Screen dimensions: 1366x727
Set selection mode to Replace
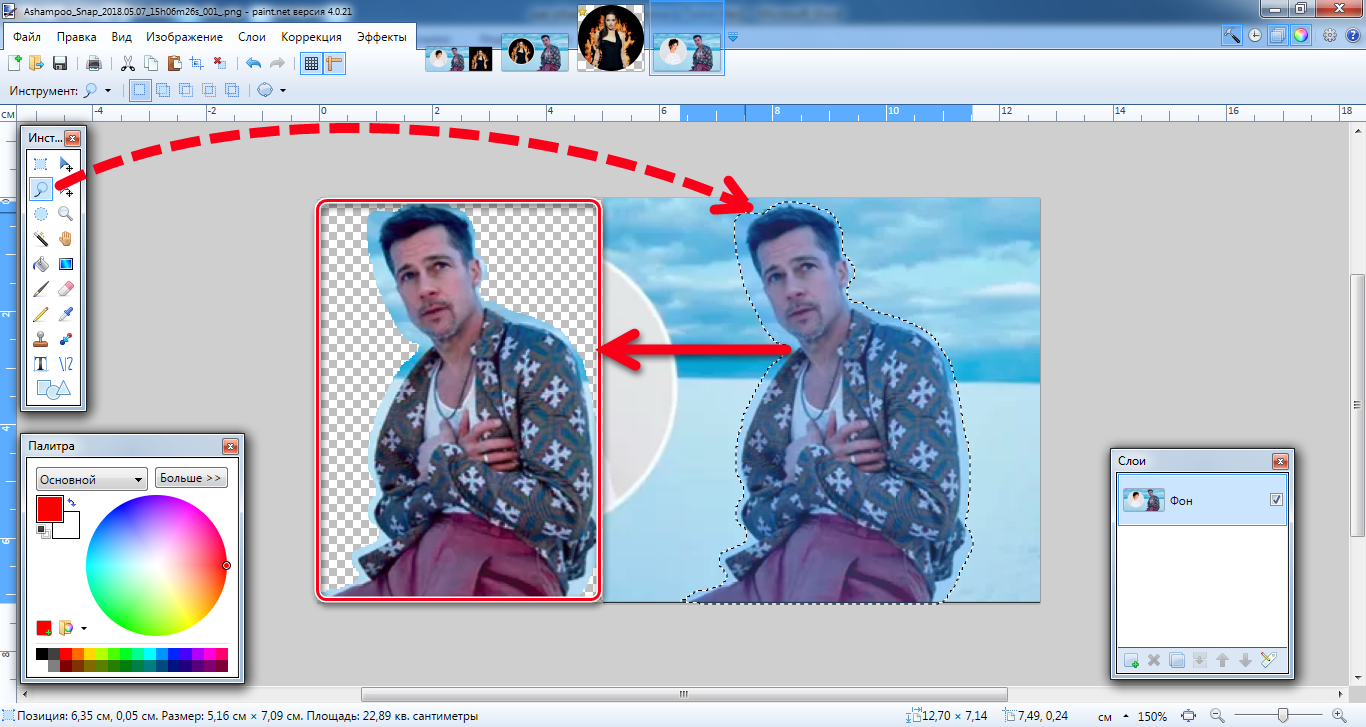pyautogui.click(x=139, y=90)
